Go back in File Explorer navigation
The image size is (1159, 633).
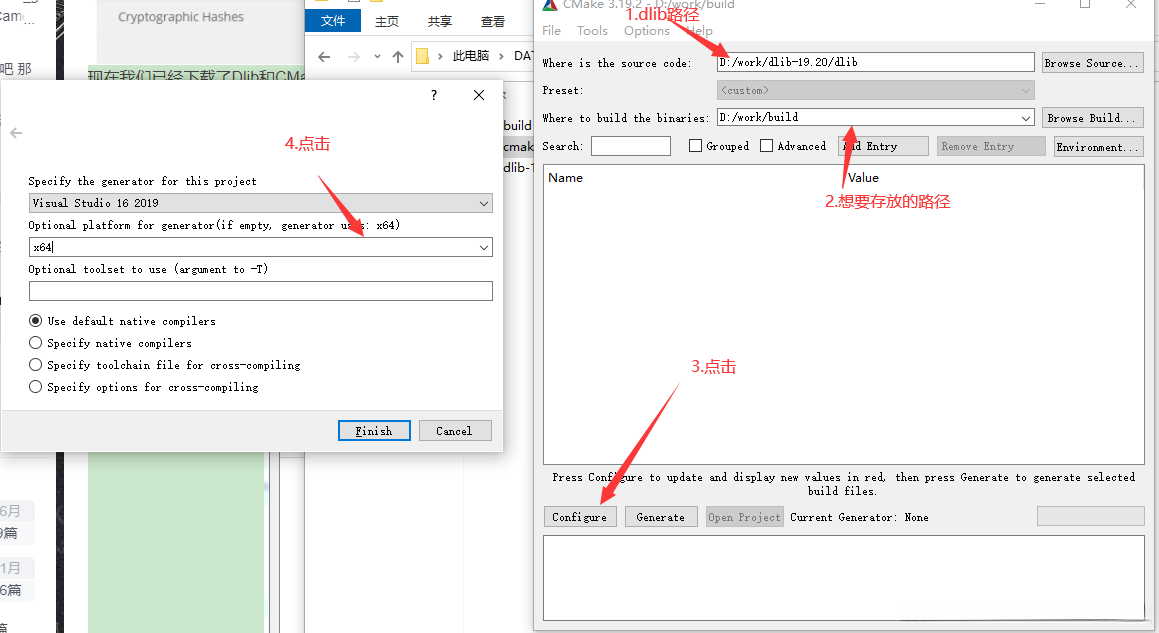point(324,56)
